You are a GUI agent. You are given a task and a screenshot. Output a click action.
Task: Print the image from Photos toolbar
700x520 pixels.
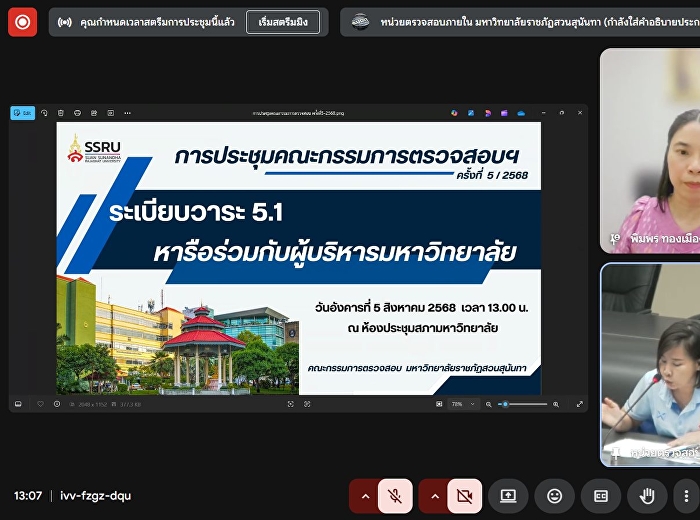coord(77,113)
